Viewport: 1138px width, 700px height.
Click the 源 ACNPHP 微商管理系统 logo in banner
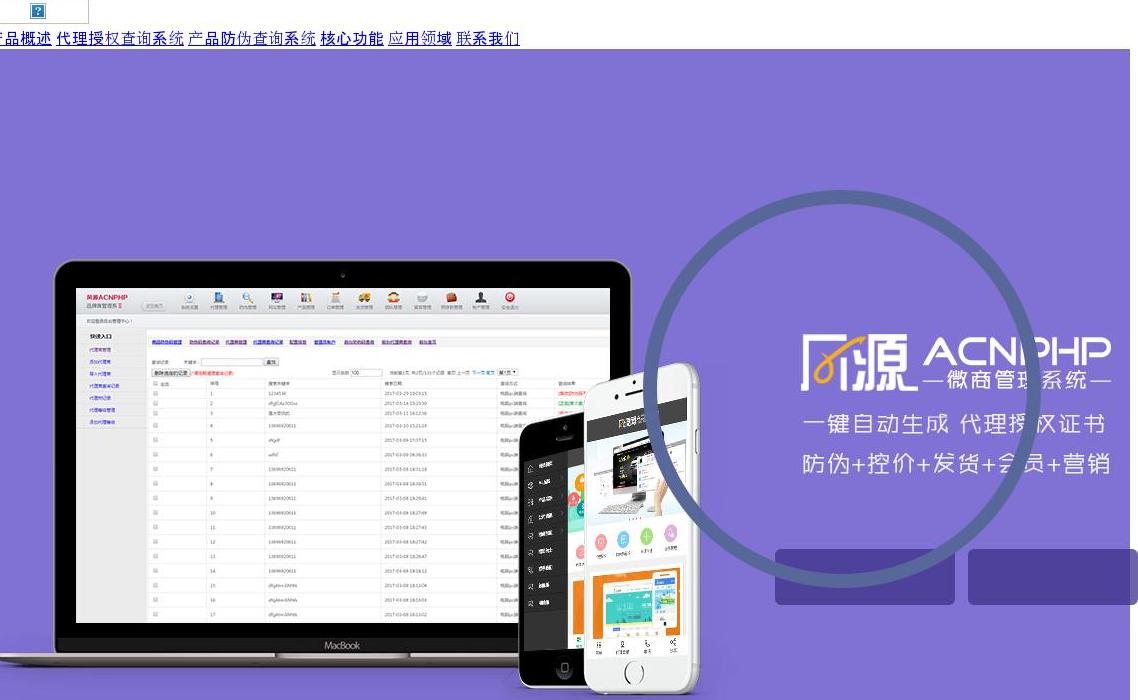coord(956,362)
